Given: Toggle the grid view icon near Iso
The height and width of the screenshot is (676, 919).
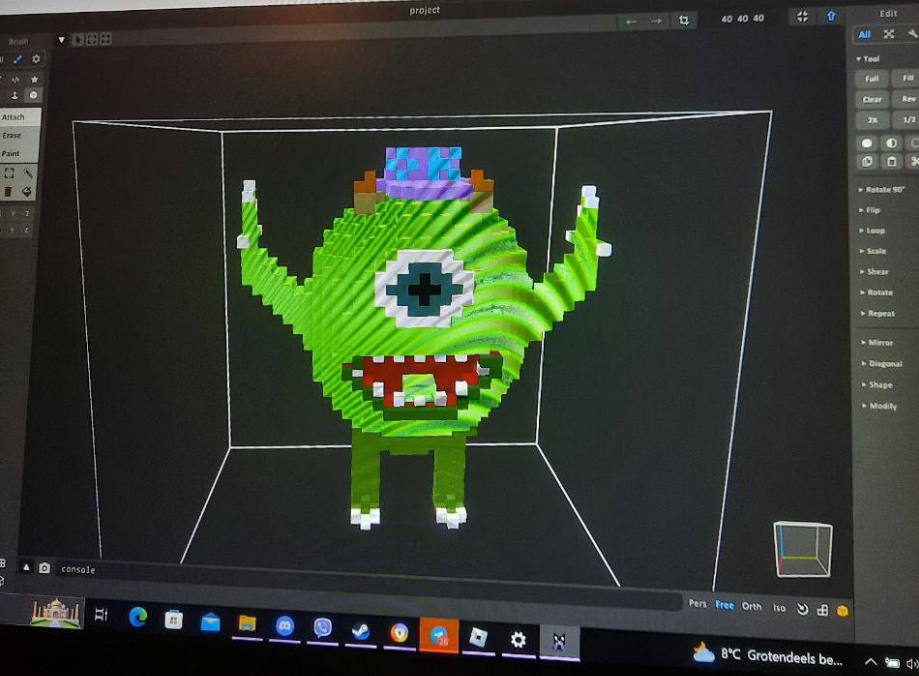Looking at the screenshot, I should click(x=823, y=610).
